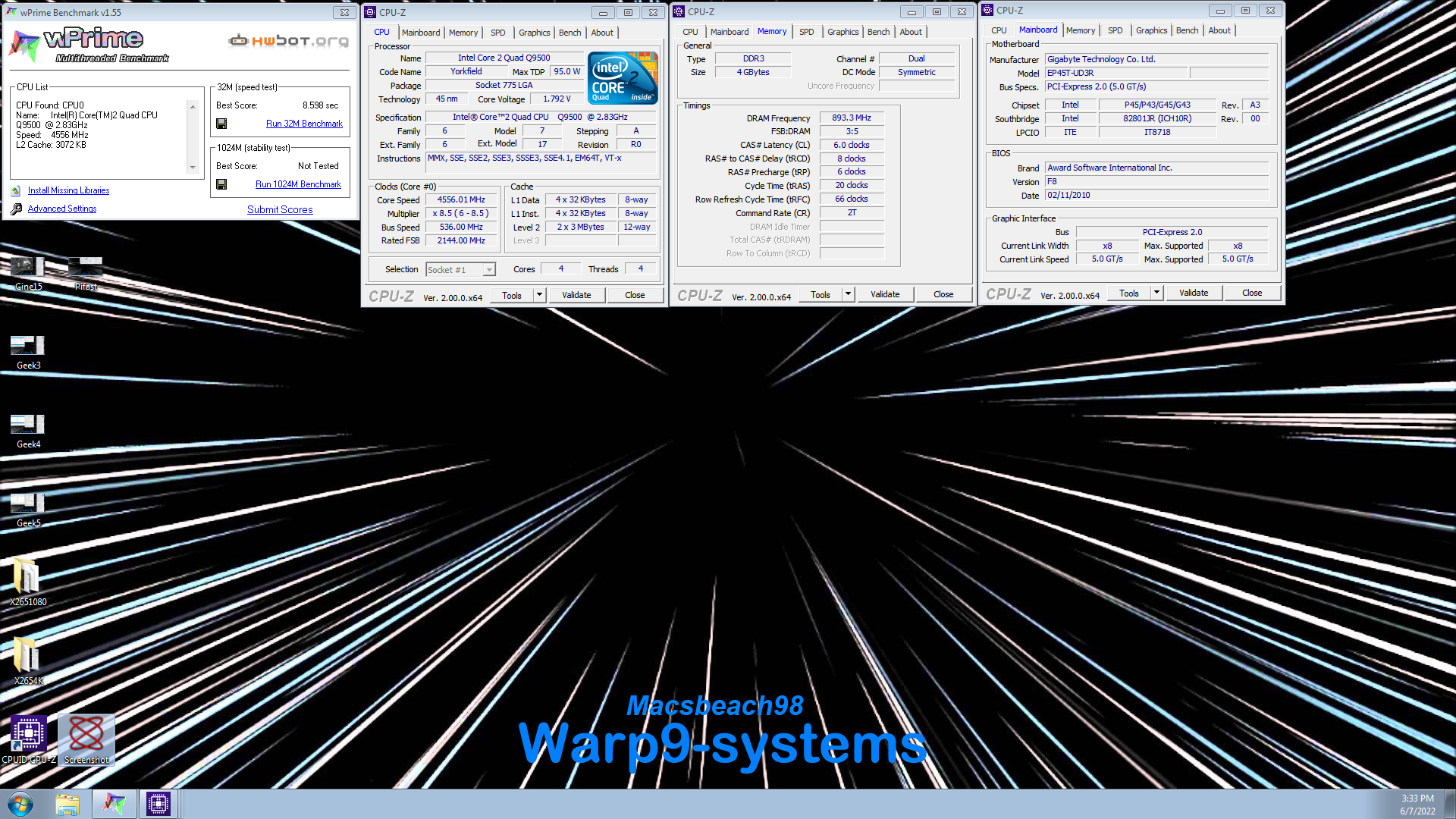The width and height of the screenshot is (1456, 819).
Task: Click the BIOS Date 02/11/2010 field
Action: (1156, 195)
